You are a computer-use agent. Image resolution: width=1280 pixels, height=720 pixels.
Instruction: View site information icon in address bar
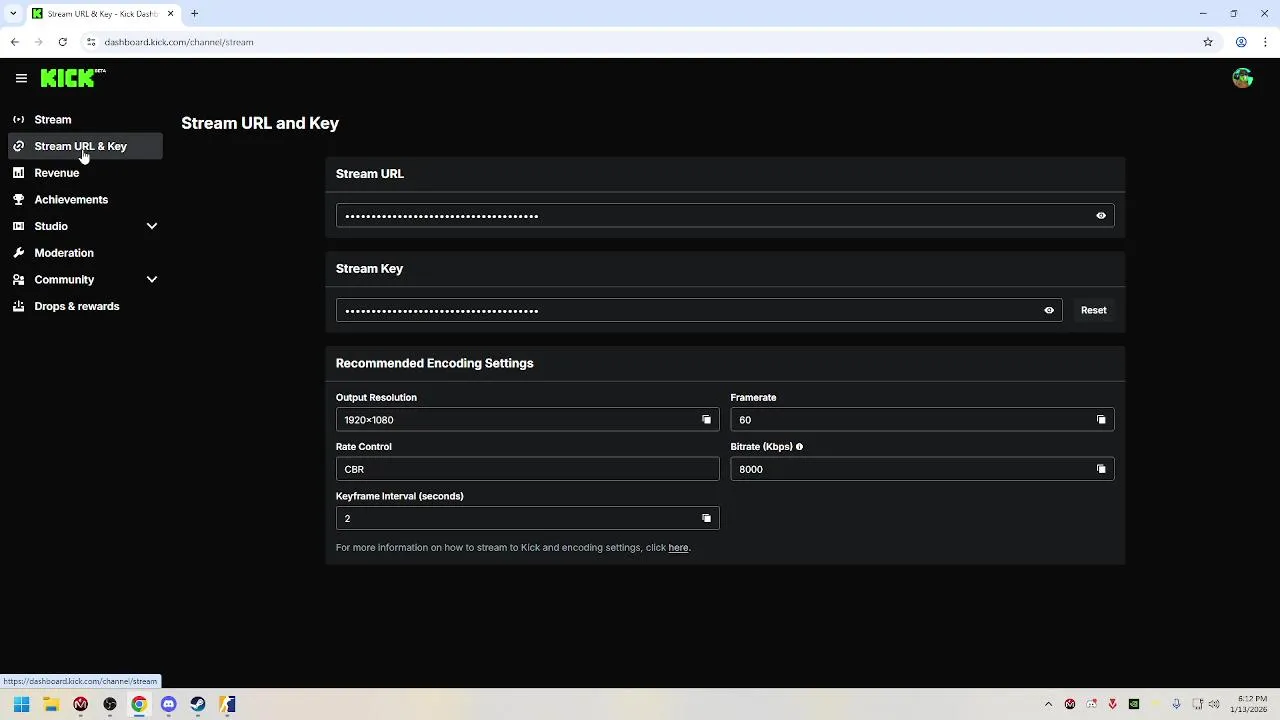tap(91, 42)
